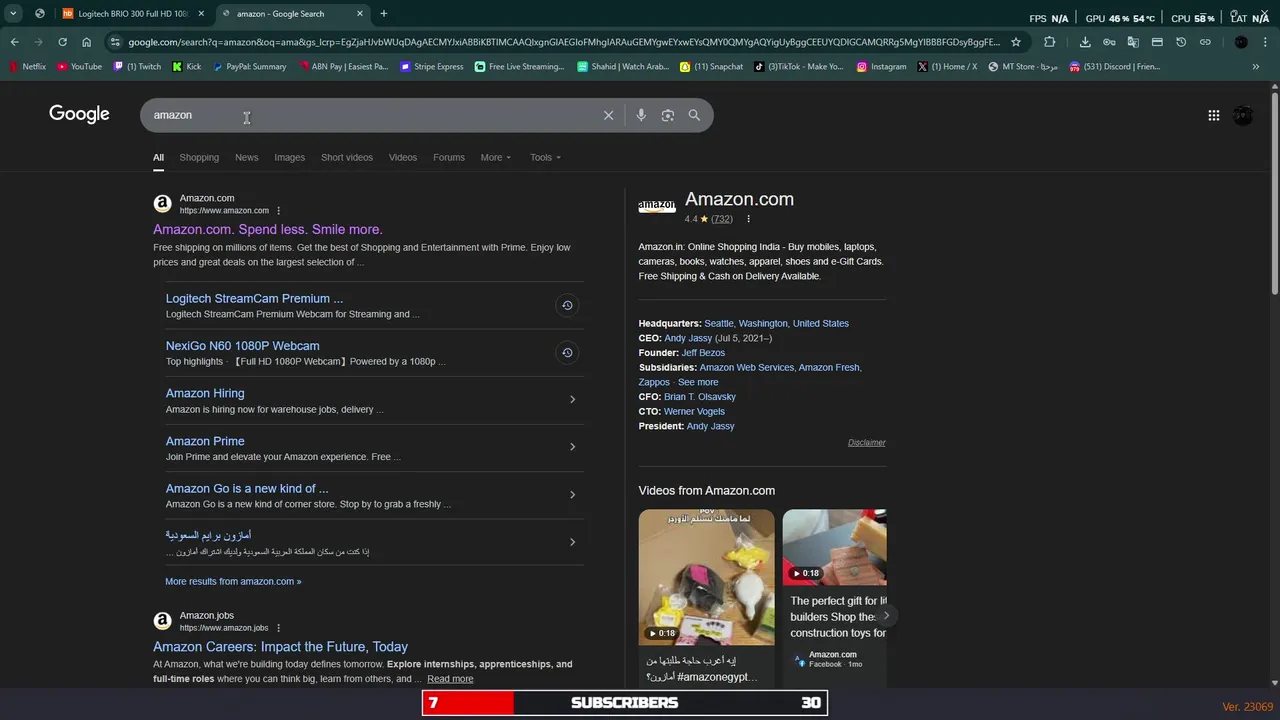Open the tab search dropdown arrow
Image resolution: width=1280 pixels, height=720 pixels.
tap(13, 13)
